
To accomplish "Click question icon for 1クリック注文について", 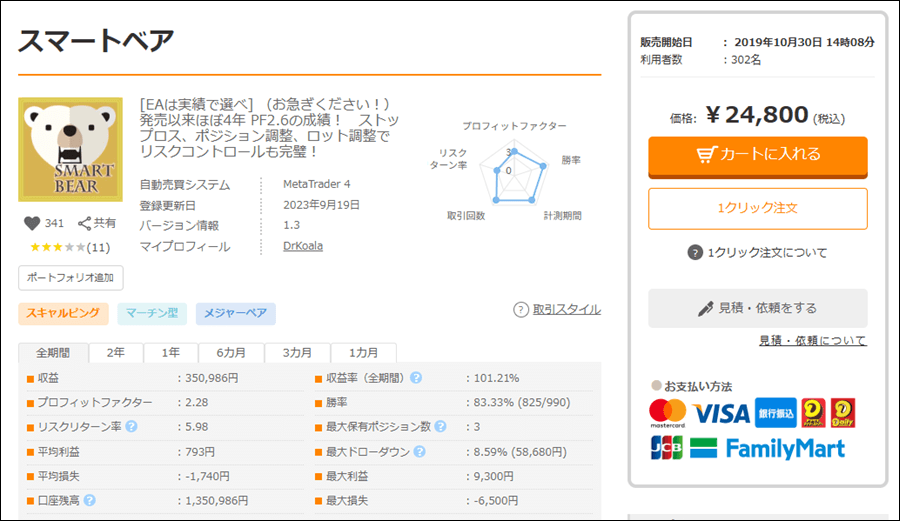I will click(x=695, y=253).
